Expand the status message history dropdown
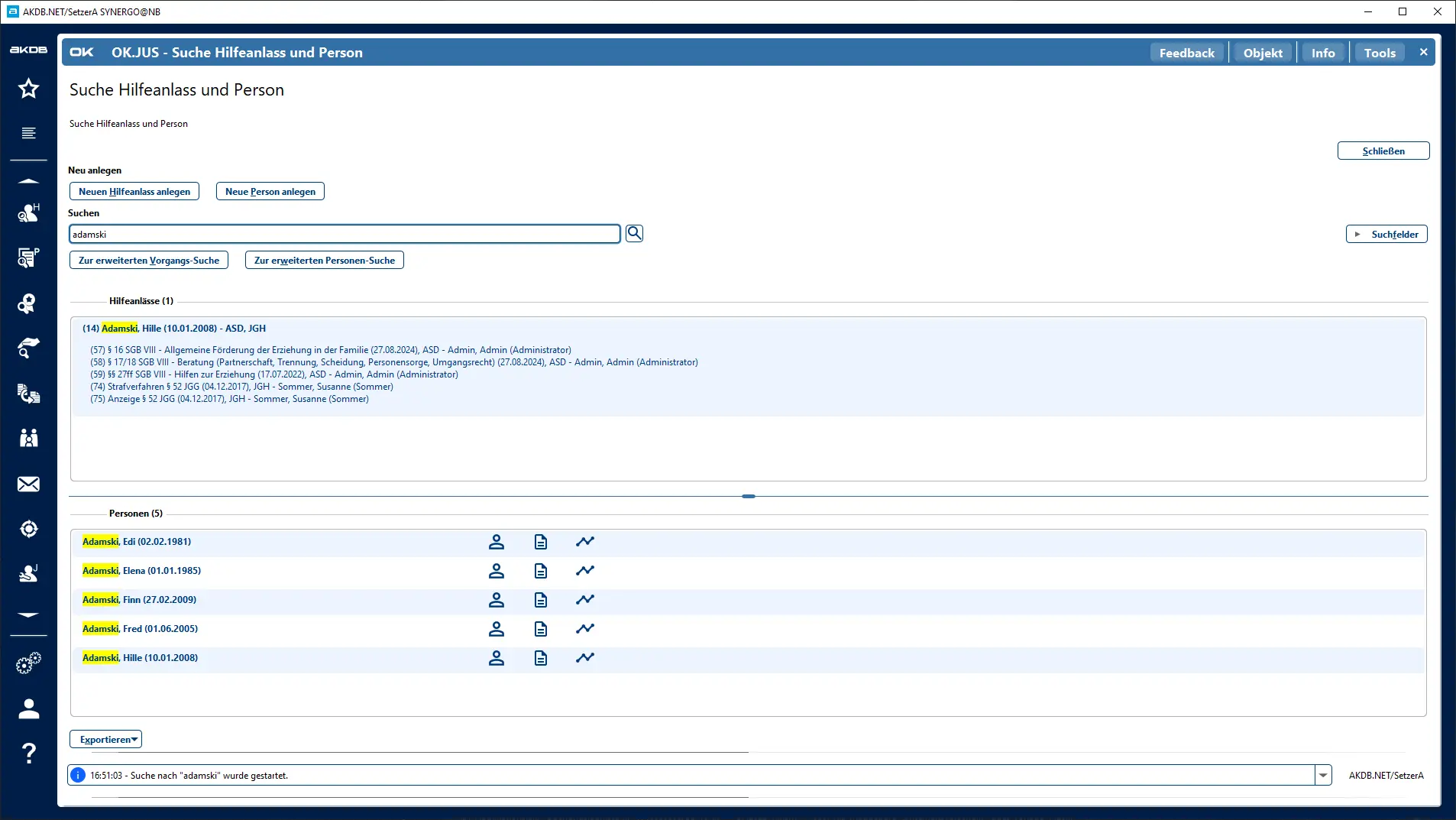Viewport: 1456px width, 820px height. 1323,776
